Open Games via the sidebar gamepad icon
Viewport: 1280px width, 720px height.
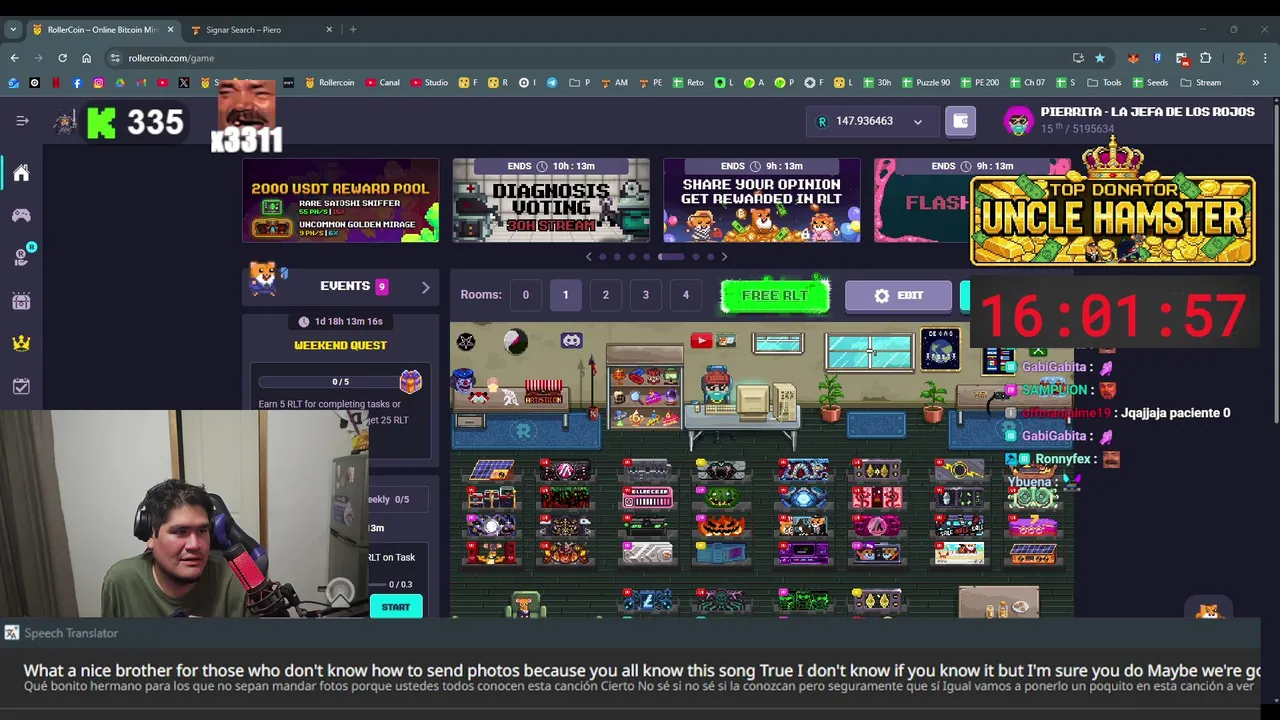click(x=21, y=215)
